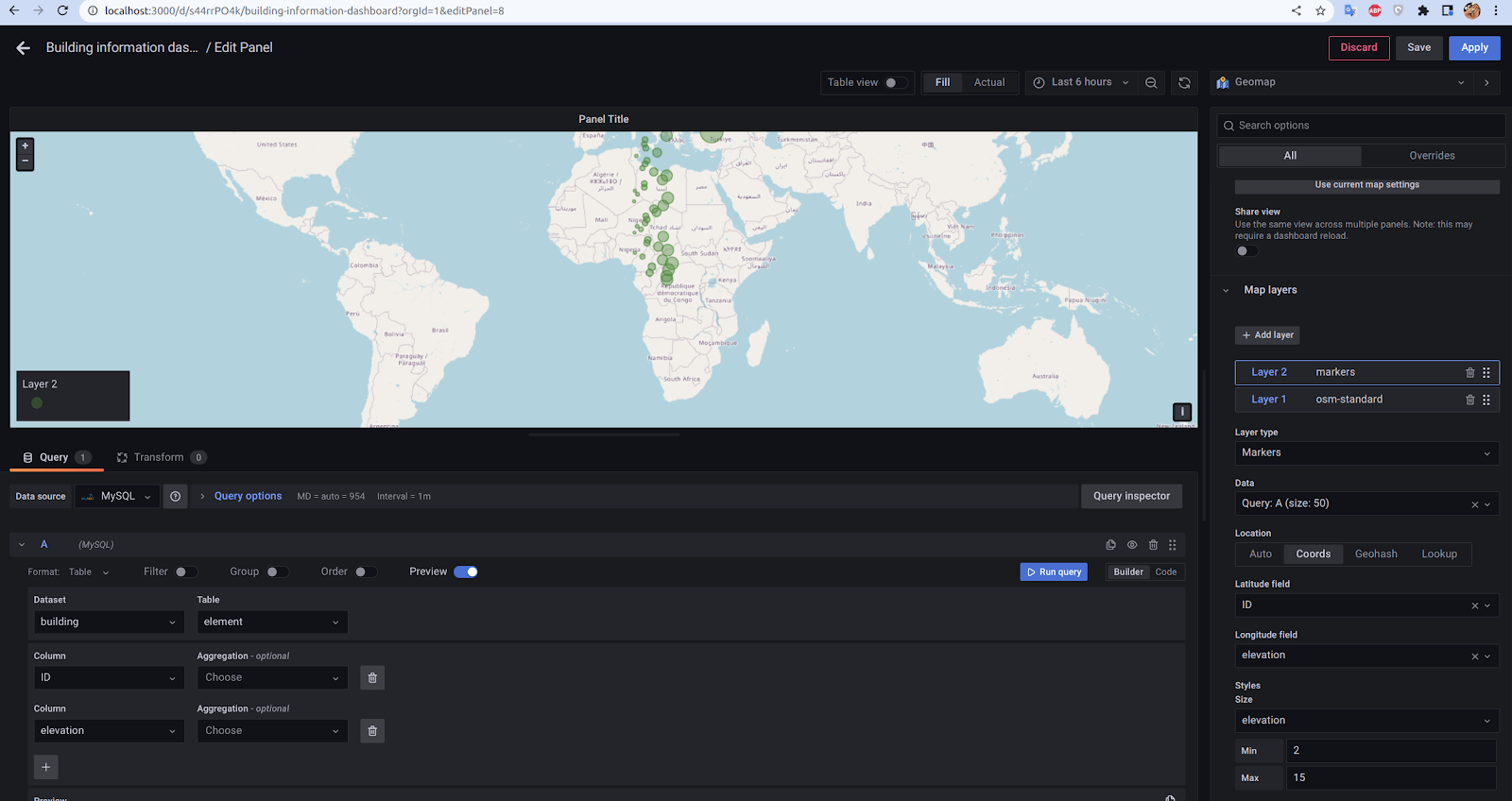The height and width of the screenshot is (801, 1512).
Task: Open the Size elevation field dropdown
Action: click(1366, 721)
